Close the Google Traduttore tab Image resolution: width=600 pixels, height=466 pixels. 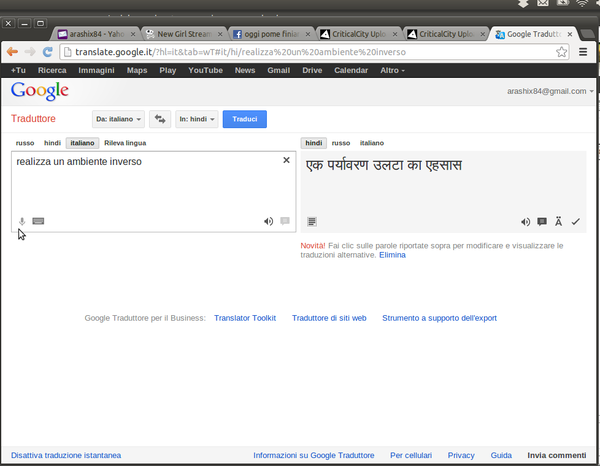[x=570, y=34]
